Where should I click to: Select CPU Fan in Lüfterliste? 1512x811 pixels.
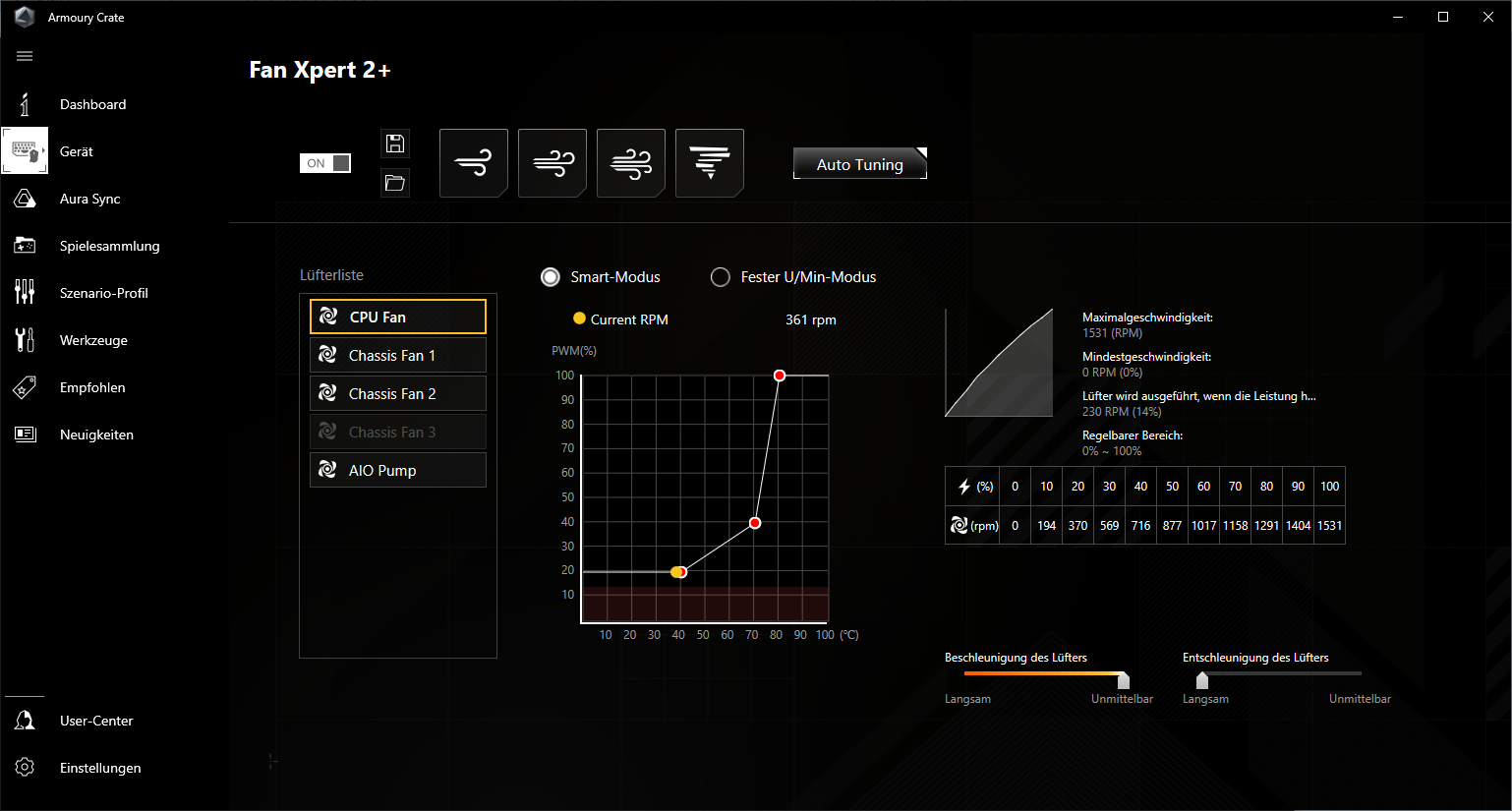398,317
